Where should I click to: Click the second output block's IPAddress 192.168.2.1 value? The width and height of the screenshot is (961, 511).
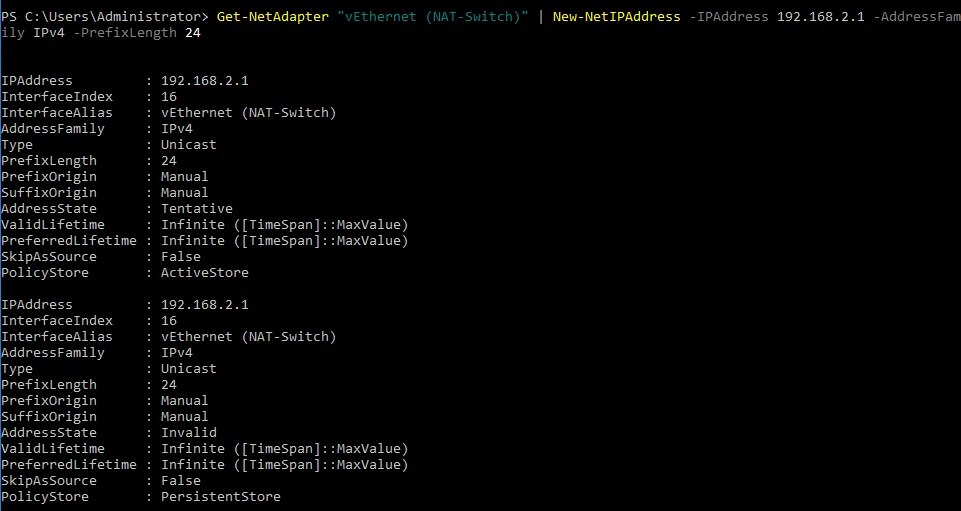point(204,305)
